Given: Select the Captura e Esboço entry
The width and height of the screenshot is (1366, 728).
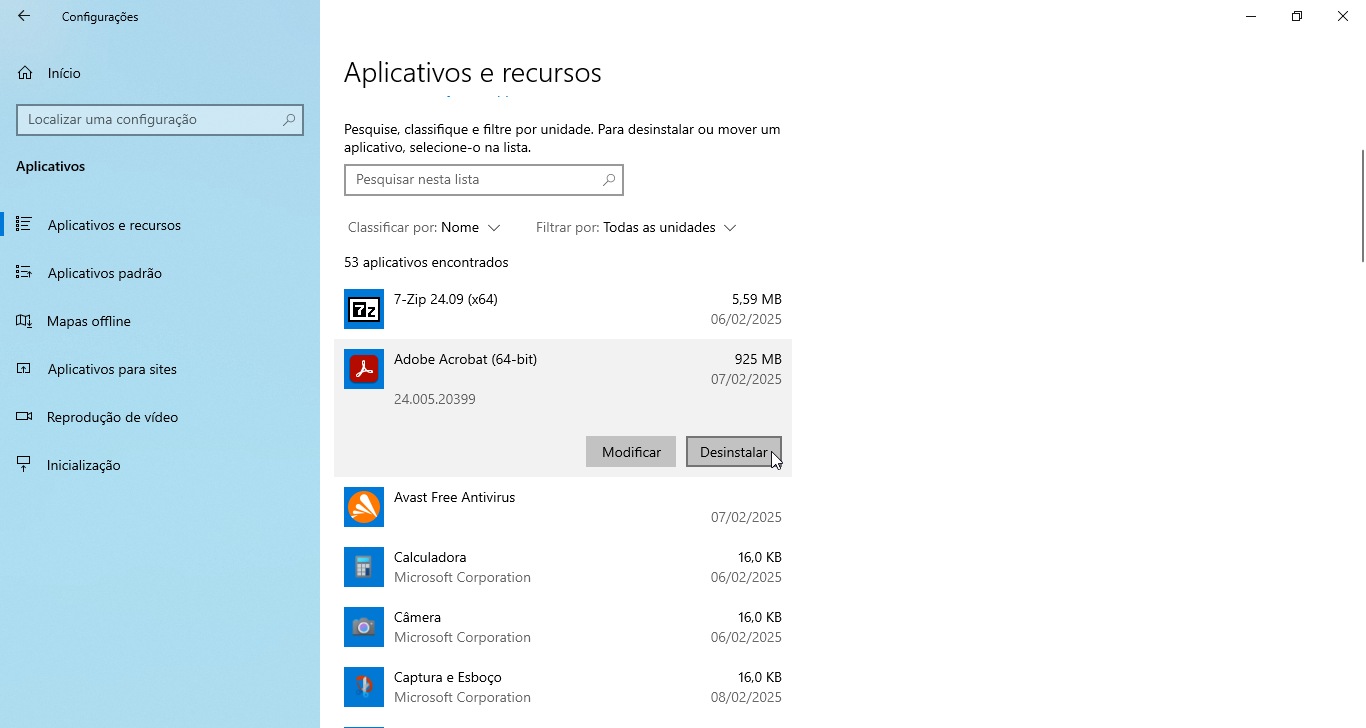Looking at the screenshot, I should click(563, 687).
